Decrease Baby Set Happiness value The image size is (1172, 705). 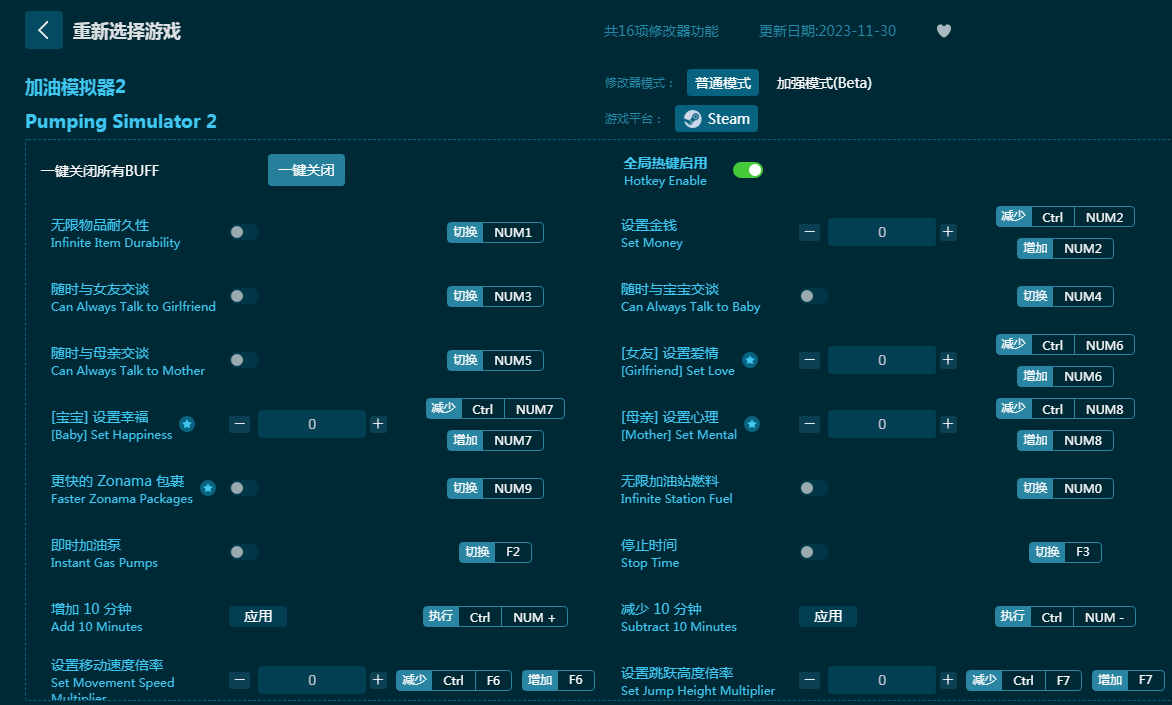click(x=239, y=425)
